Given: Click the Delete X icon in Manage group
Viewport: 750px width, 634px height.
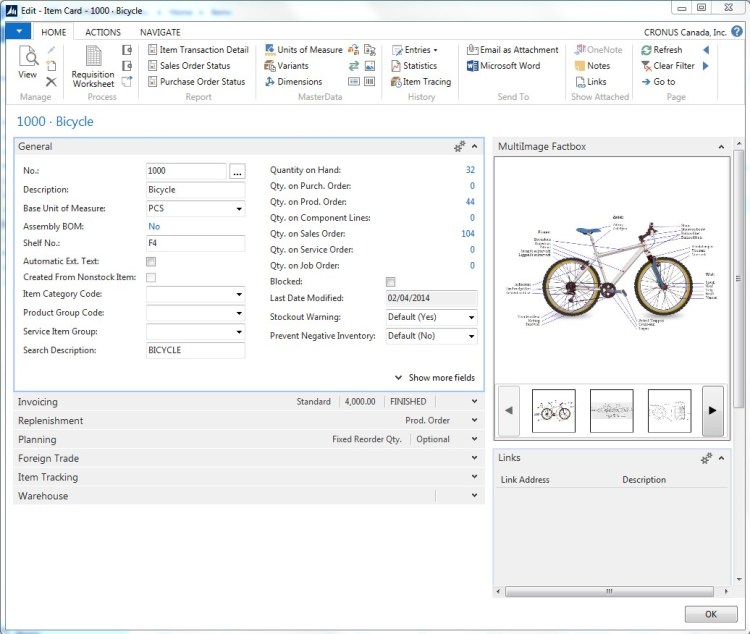Looking at the screenshot, I should click(x=51, y=82).
